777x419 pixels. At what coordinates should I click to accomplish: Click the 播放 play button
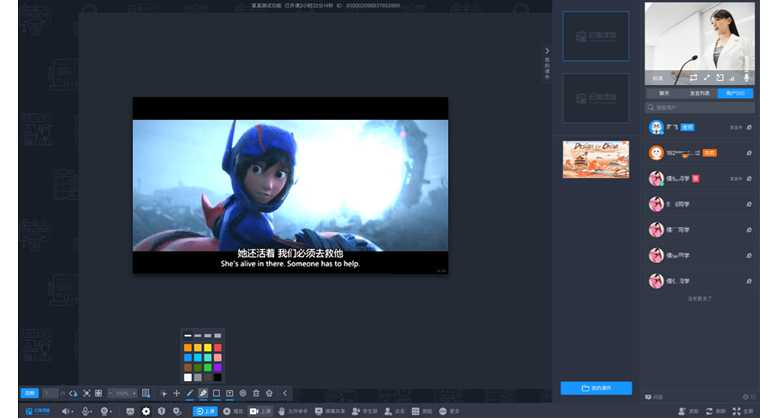point(233,411)
